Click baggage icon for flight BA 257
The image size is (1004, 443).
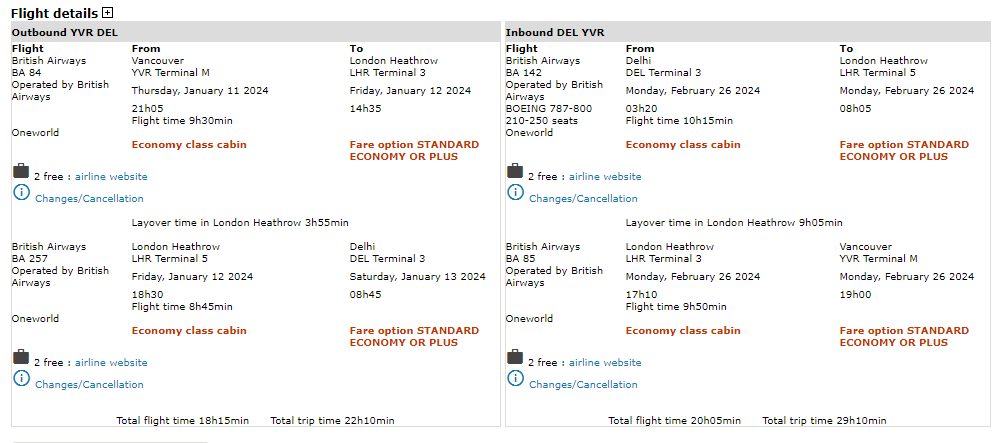click(x=21, y=358)
